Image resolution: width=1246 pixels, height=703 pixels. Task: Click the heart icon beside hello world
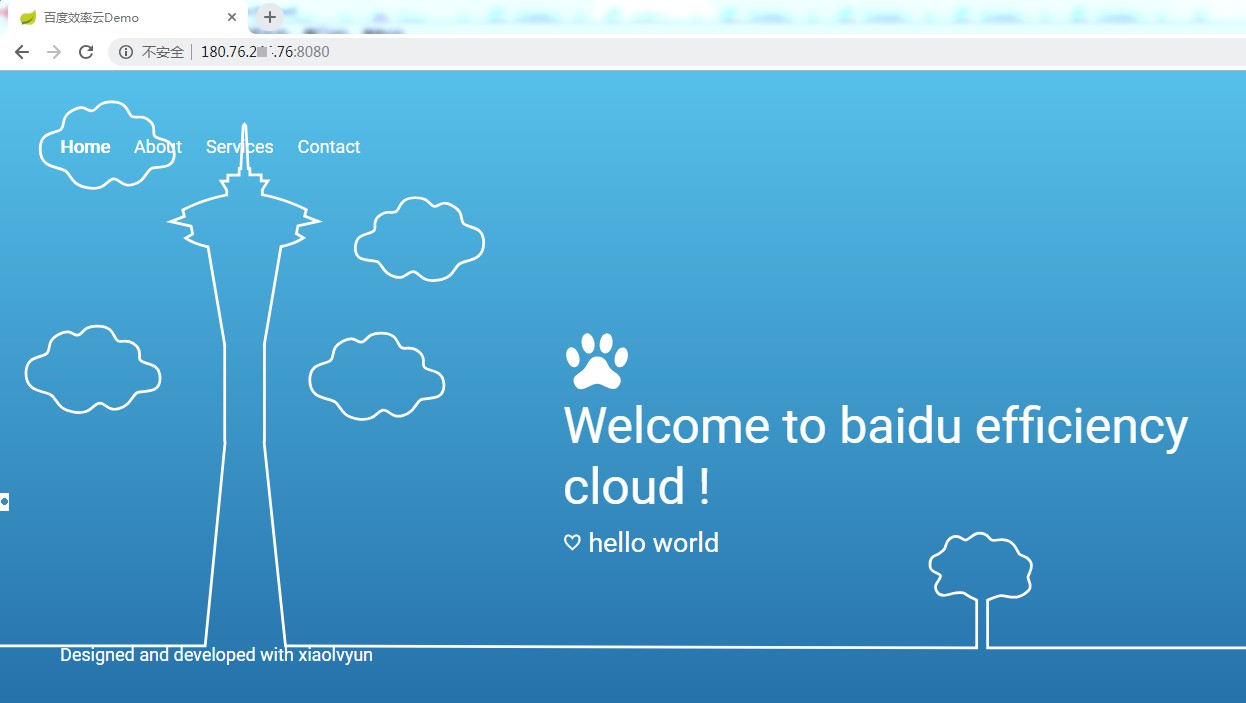pos(572,543)
